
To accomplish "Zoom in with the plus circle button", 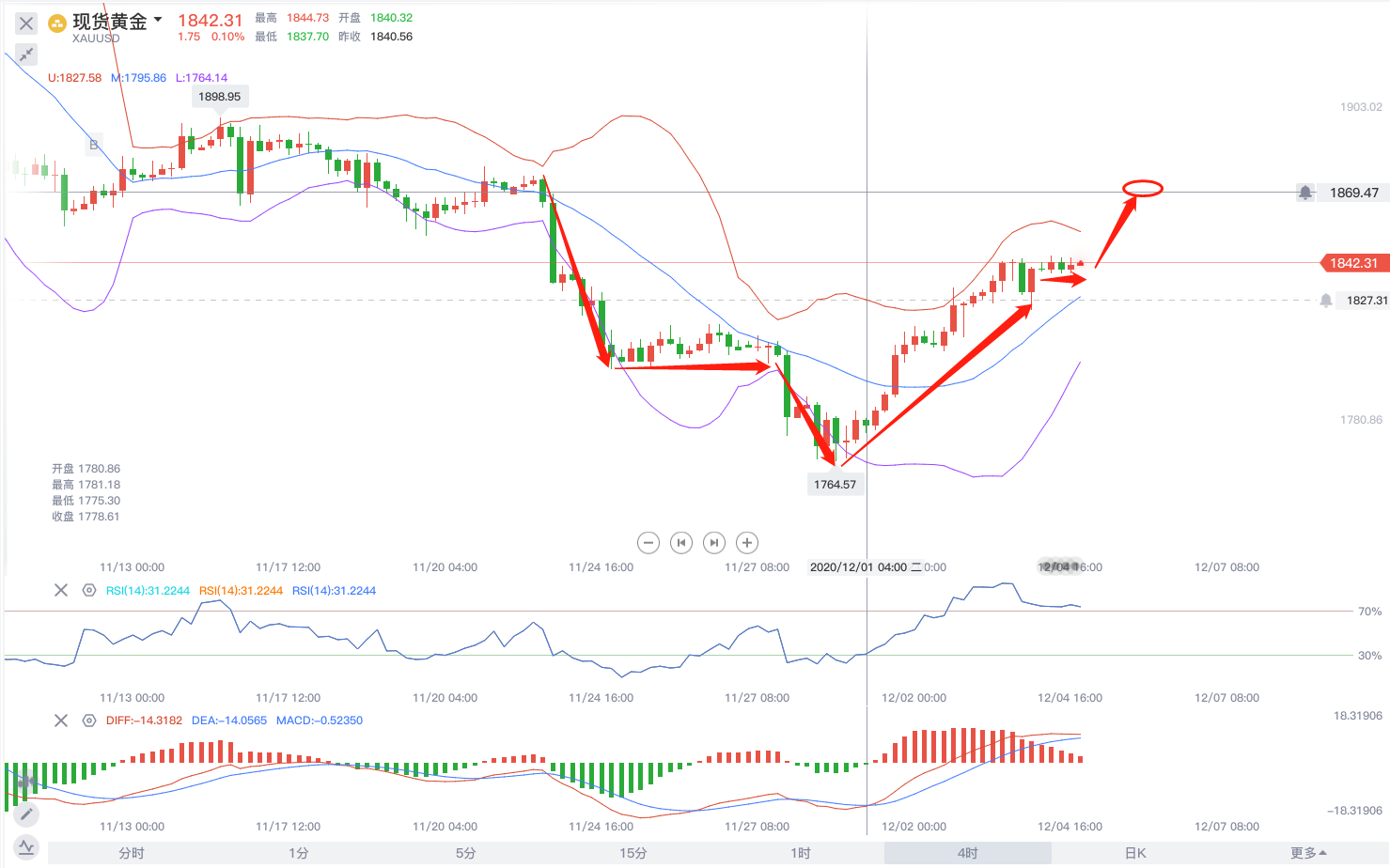I will (x=747, y=543).
